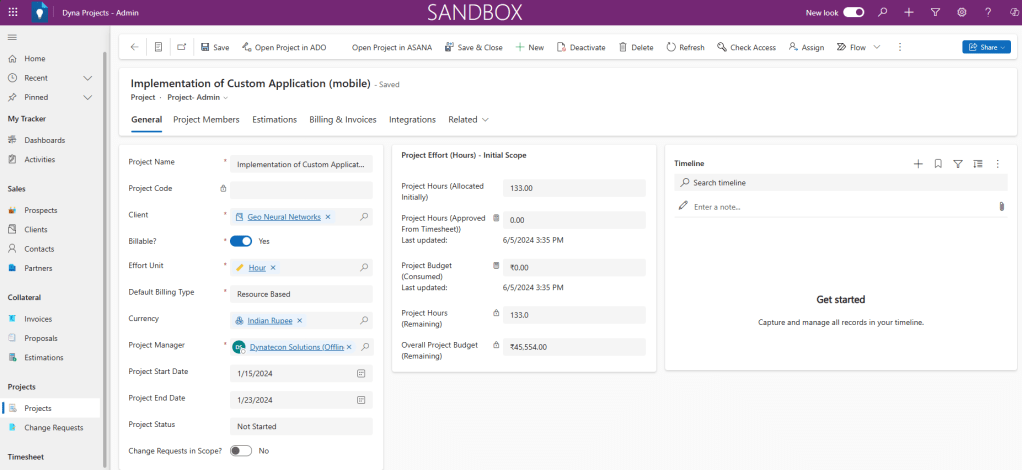Viewport: 1022px width, 470px height.
Task: Open settings gear in top bar
Action: tap(961, 12)
